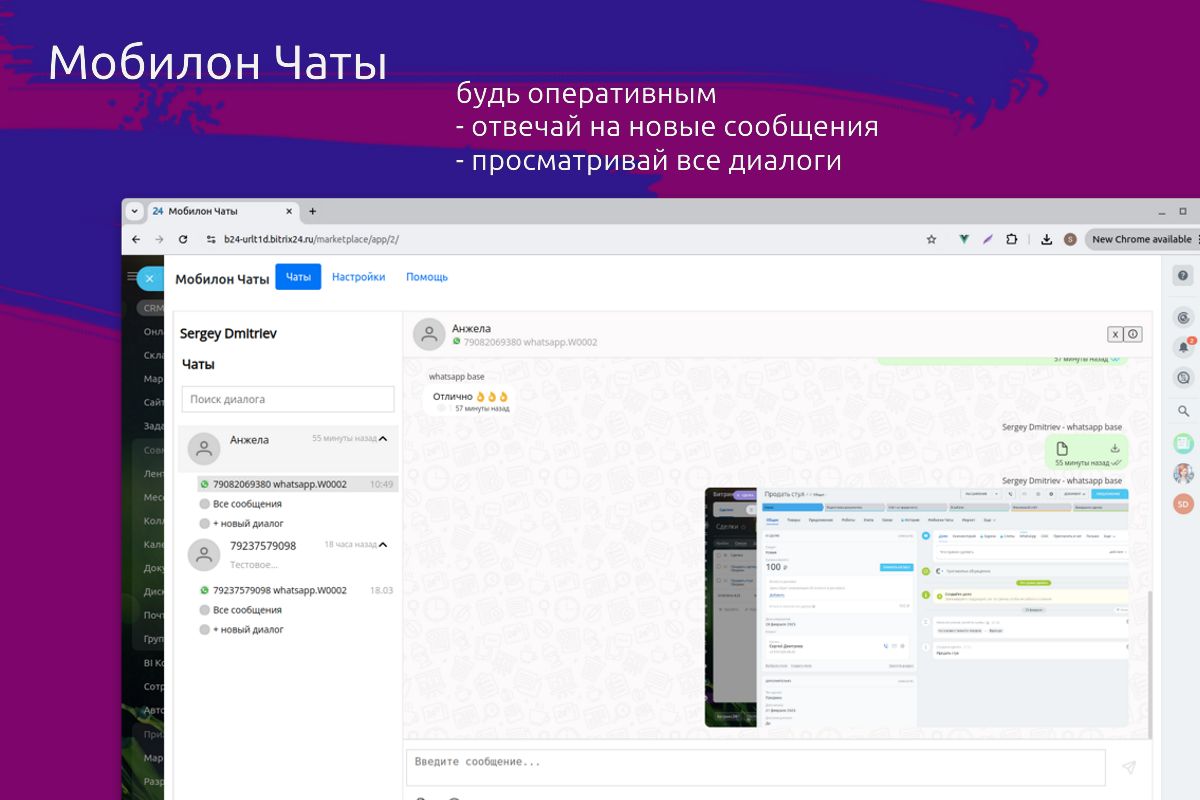Click the help question mark icon
This screenshot has width=1200, height=800.
point(1183,276)
